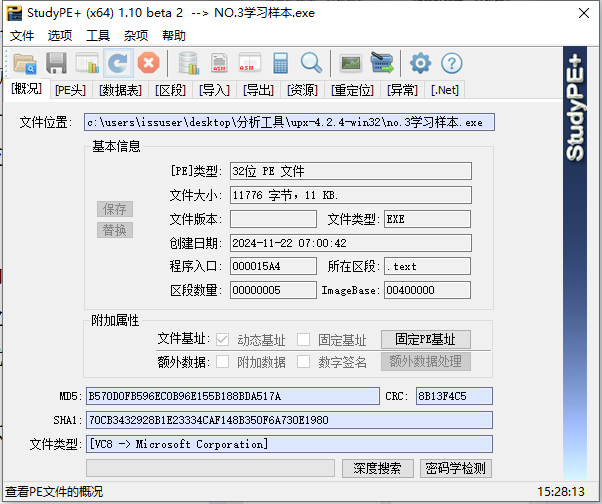602x504 pixels.
Task: Click the 密码学检测 button
Action: pyautogui.click(x=456, y=468)
